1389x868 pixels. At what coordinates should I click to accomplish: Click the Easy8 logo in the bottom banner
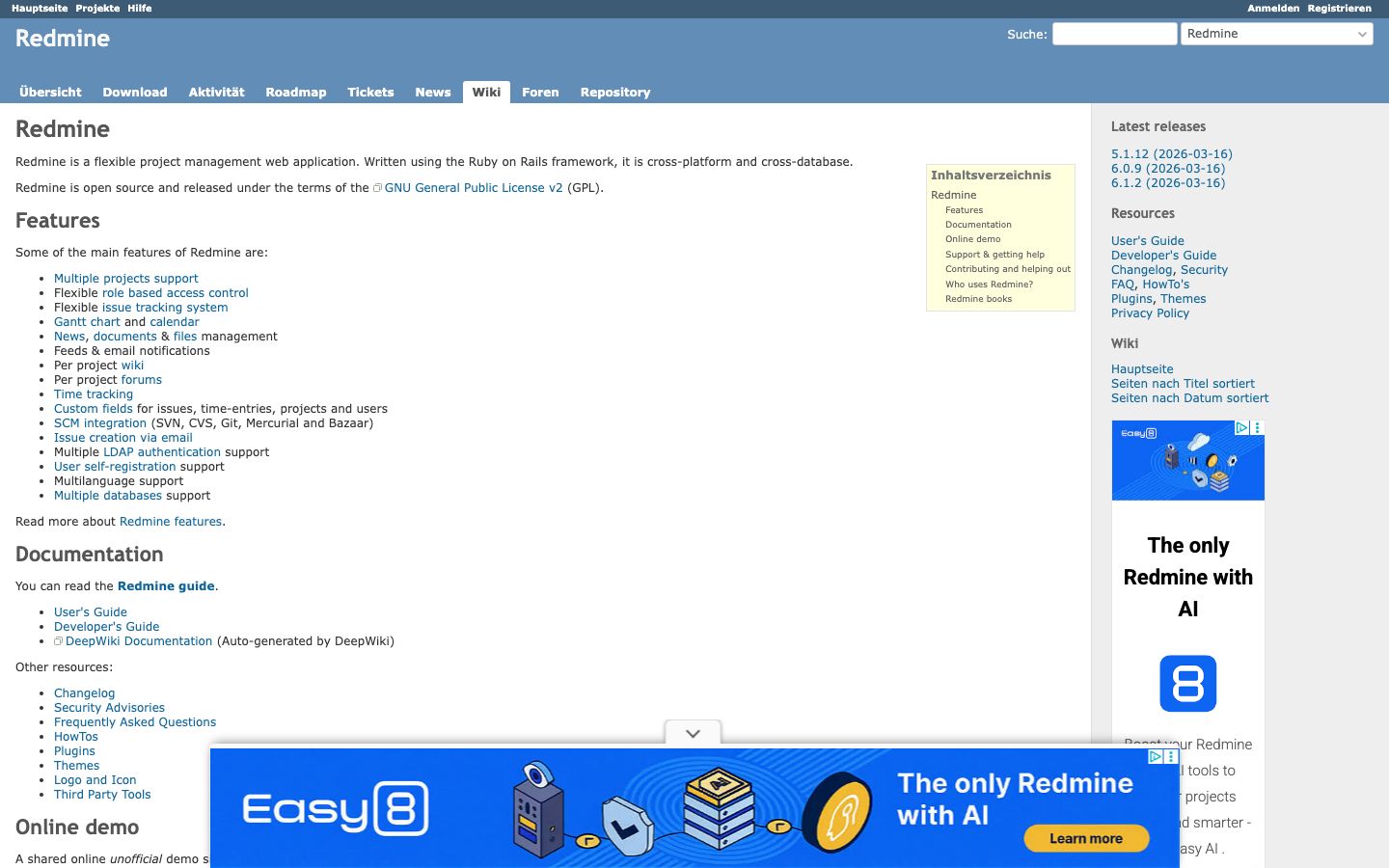pos(335,808)
